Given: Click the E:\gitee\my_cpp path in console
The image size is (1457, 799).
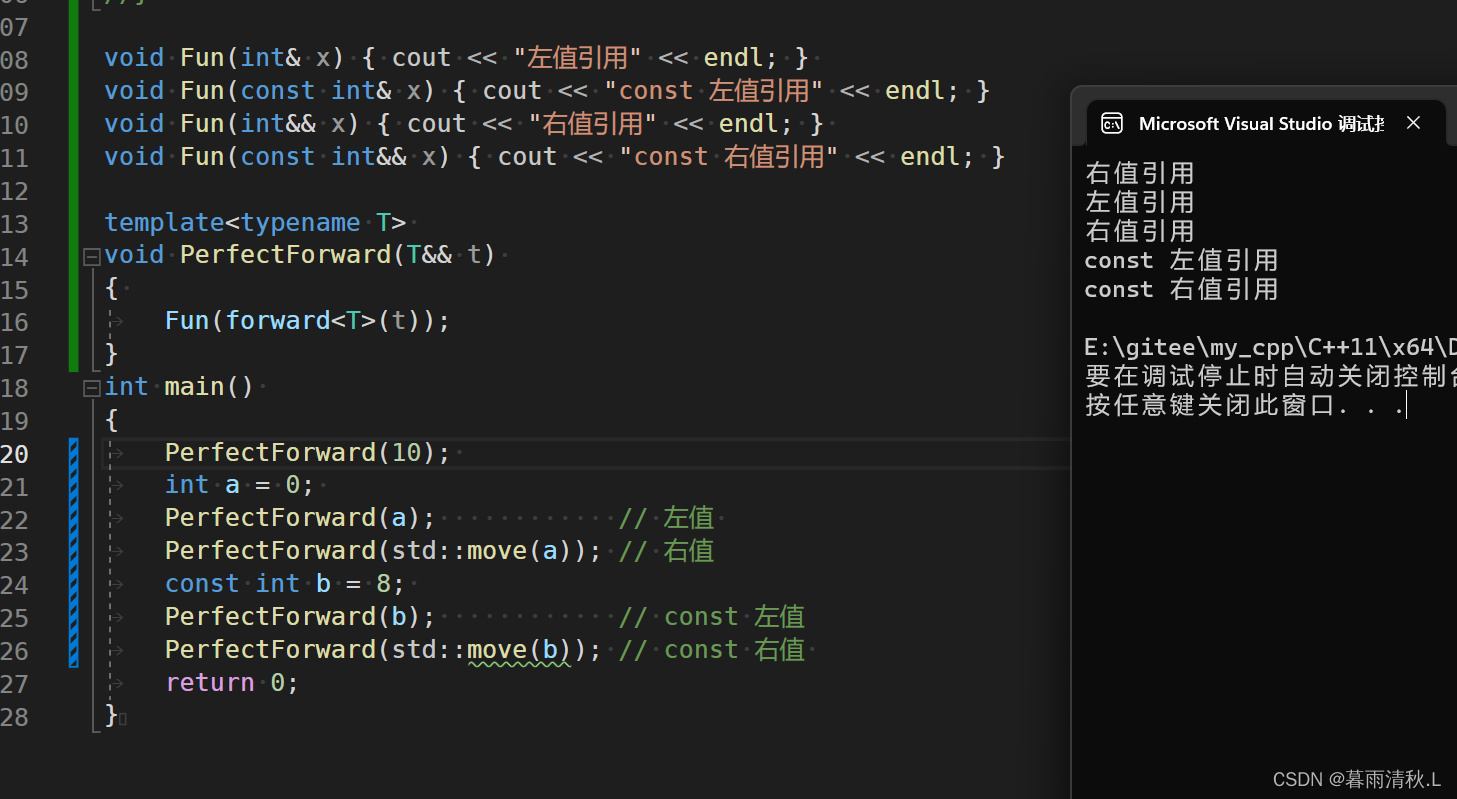Looking at the screenshot, I should point(1270,348).
